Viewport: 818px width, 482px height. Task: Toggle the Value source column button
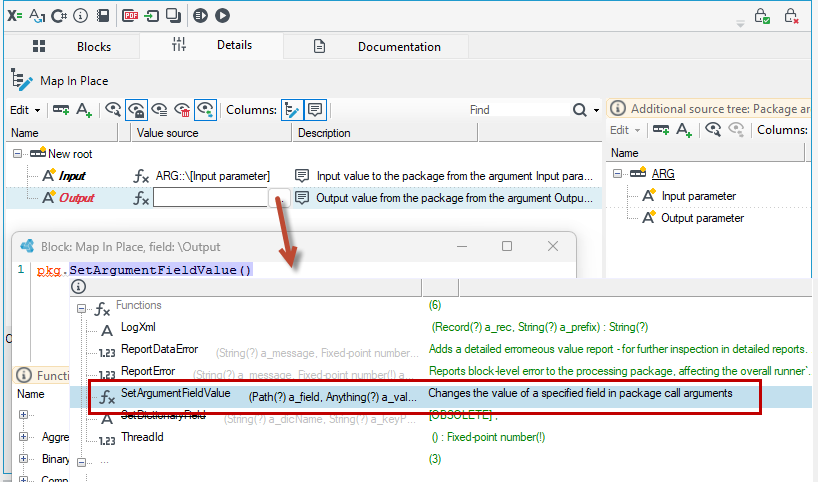292,110
